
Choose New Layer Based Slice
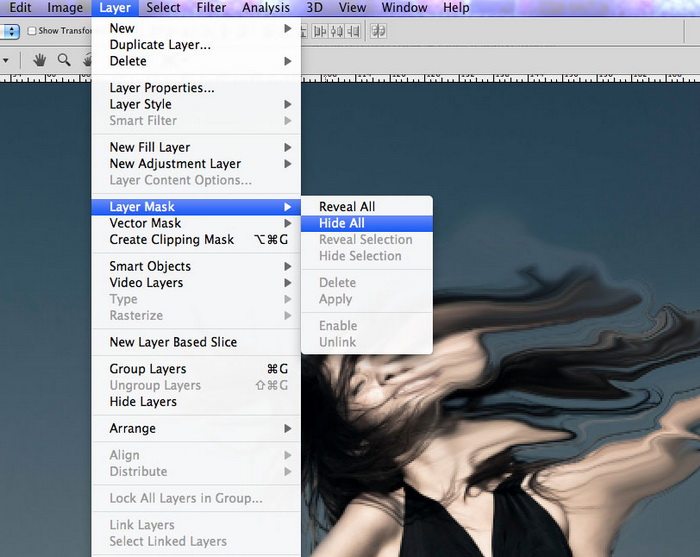(x=196, y=342)
